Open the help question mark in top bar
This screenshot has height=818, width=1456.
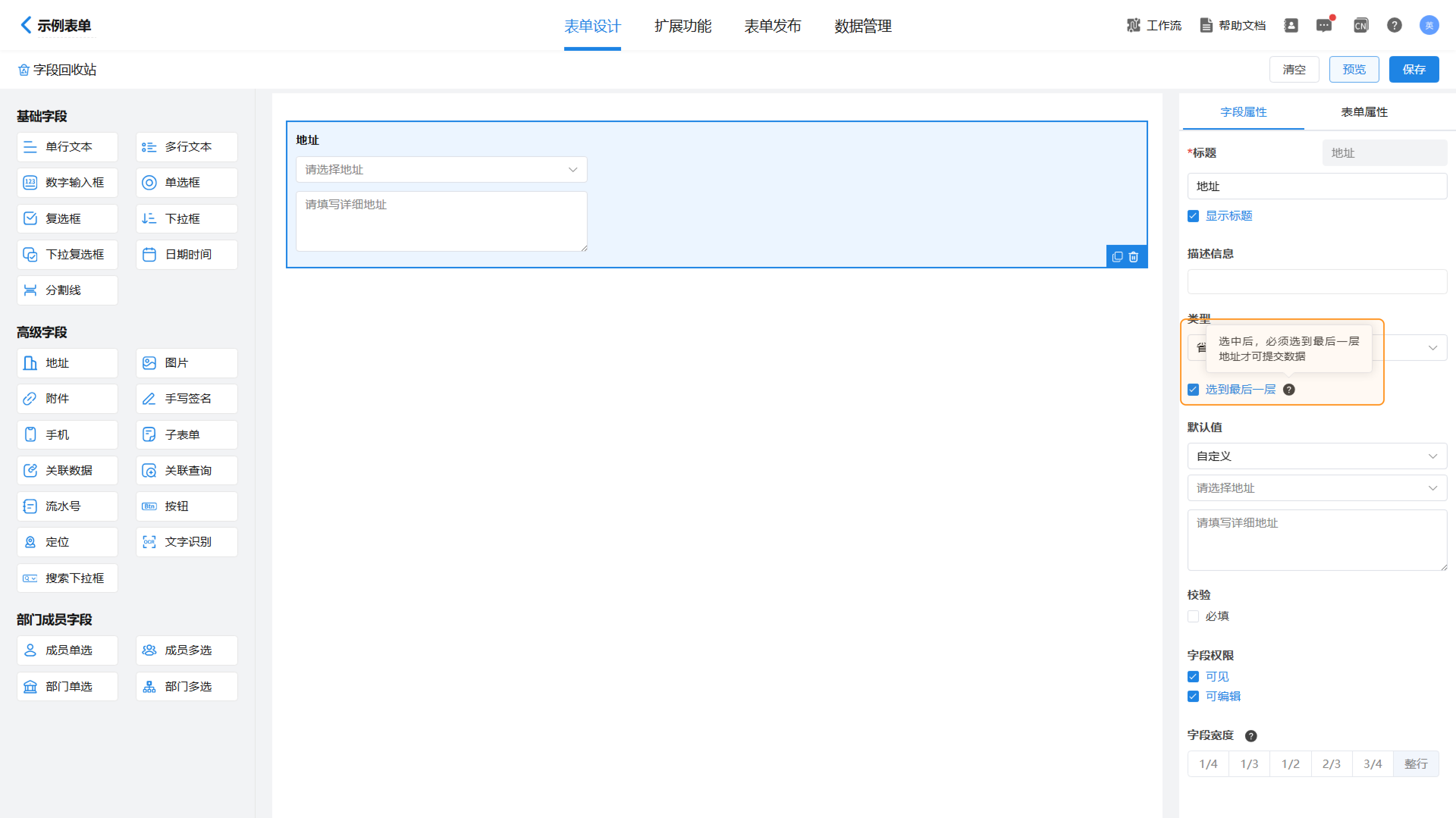pyautogui.click(x=1394, y=25)
